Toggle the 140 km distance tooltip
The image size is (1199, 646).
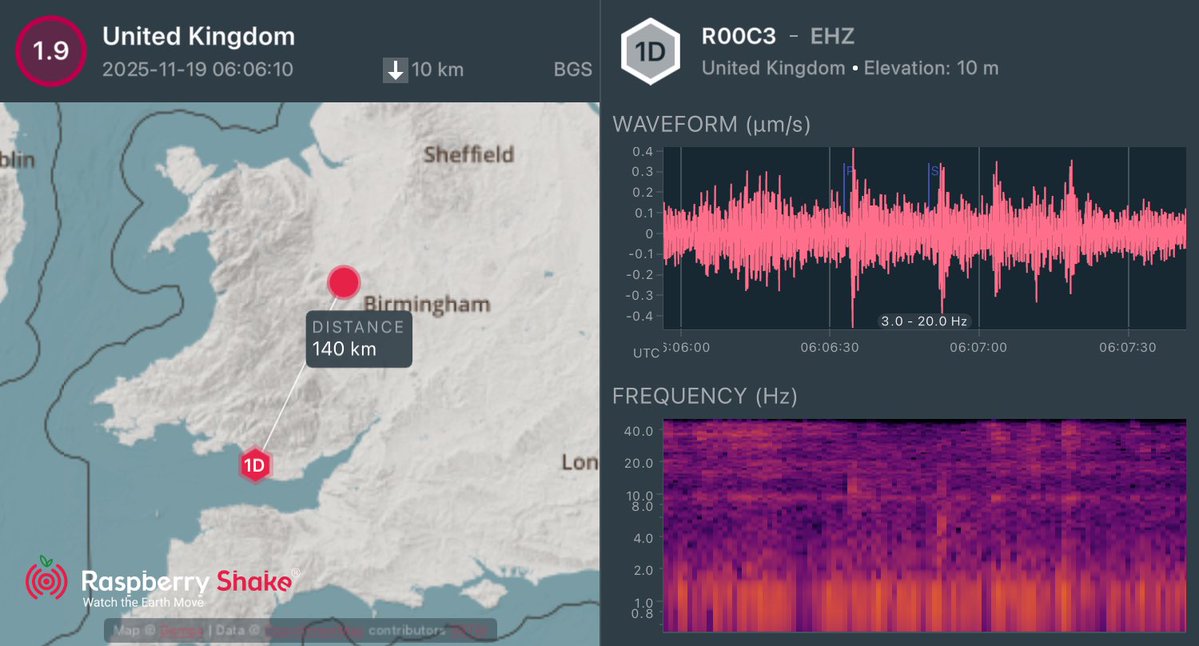point(357,338)
